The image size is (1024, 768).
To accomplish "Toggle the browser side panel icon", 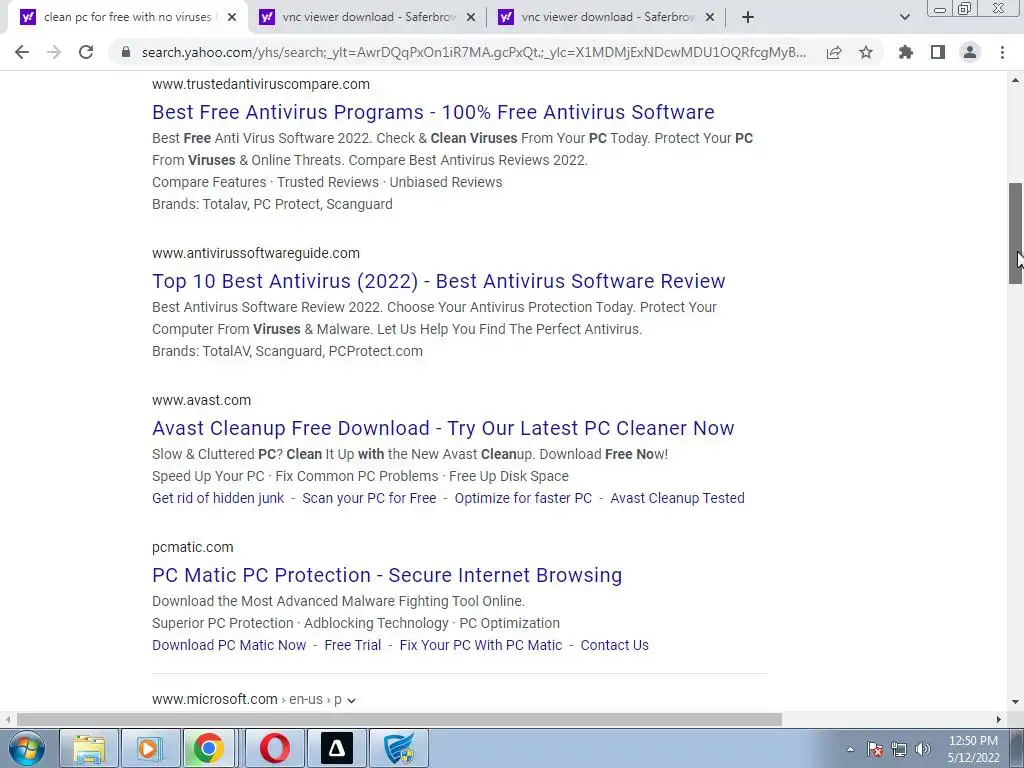I will [938, 52].
